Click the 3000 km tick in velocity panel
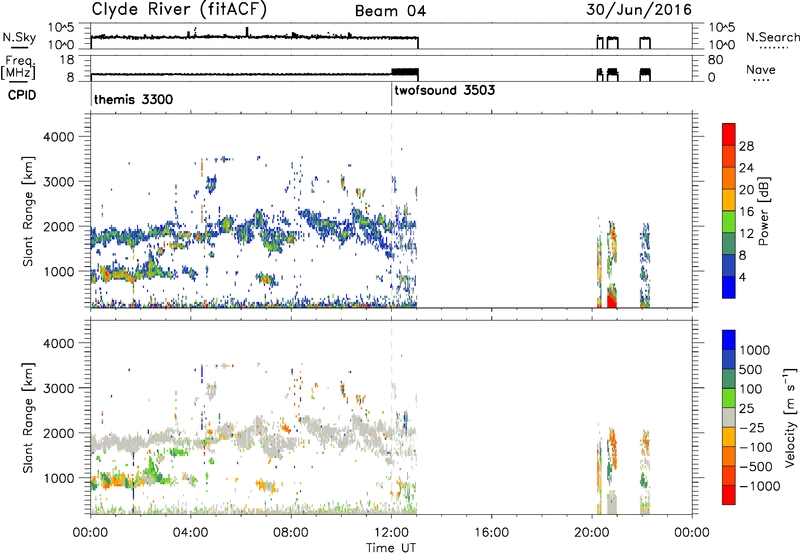Image resolution: width=800 pixels, height=554 pixels. pyautogui.click(x=59, y=388)
